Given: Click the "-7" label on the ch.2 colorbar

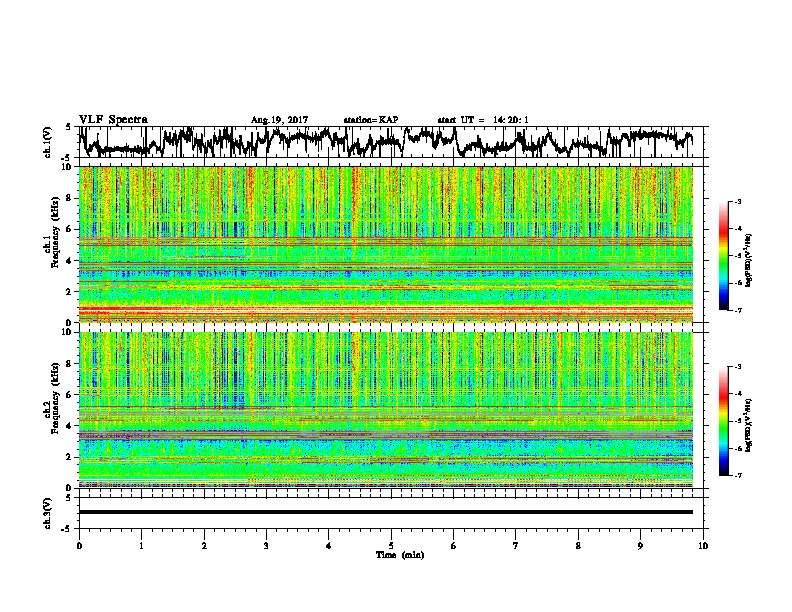Looking at the screenshot, I should click(737, 475).
